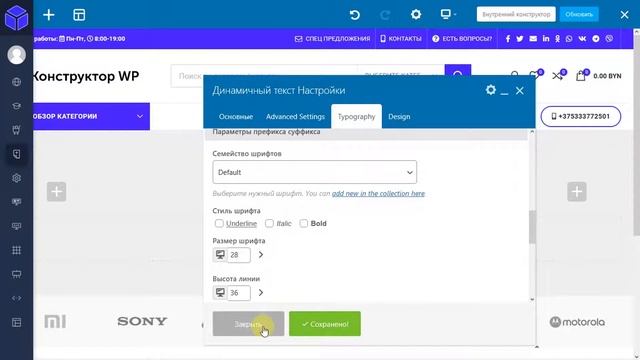Click the blue Обновить button

coord(579,14)
